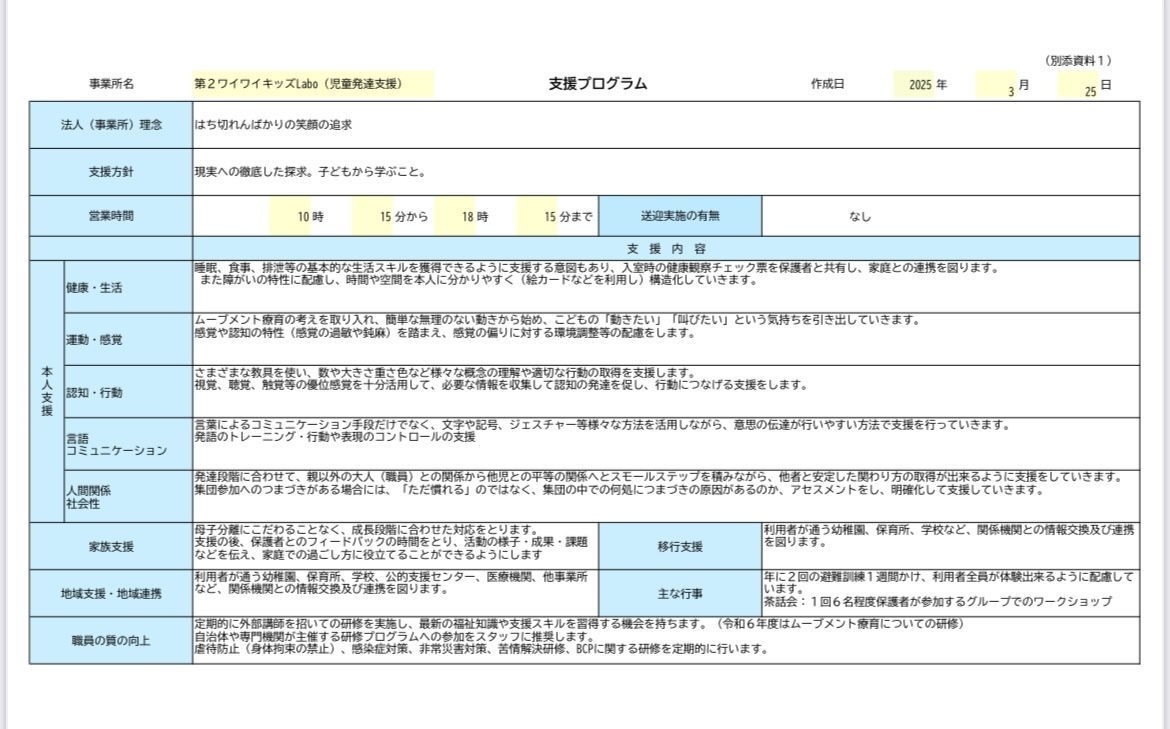Viewport: 1170px width, 729px height.
Task: Click the 送迎実施の有無 header cell
Action: tap(680, 216)
